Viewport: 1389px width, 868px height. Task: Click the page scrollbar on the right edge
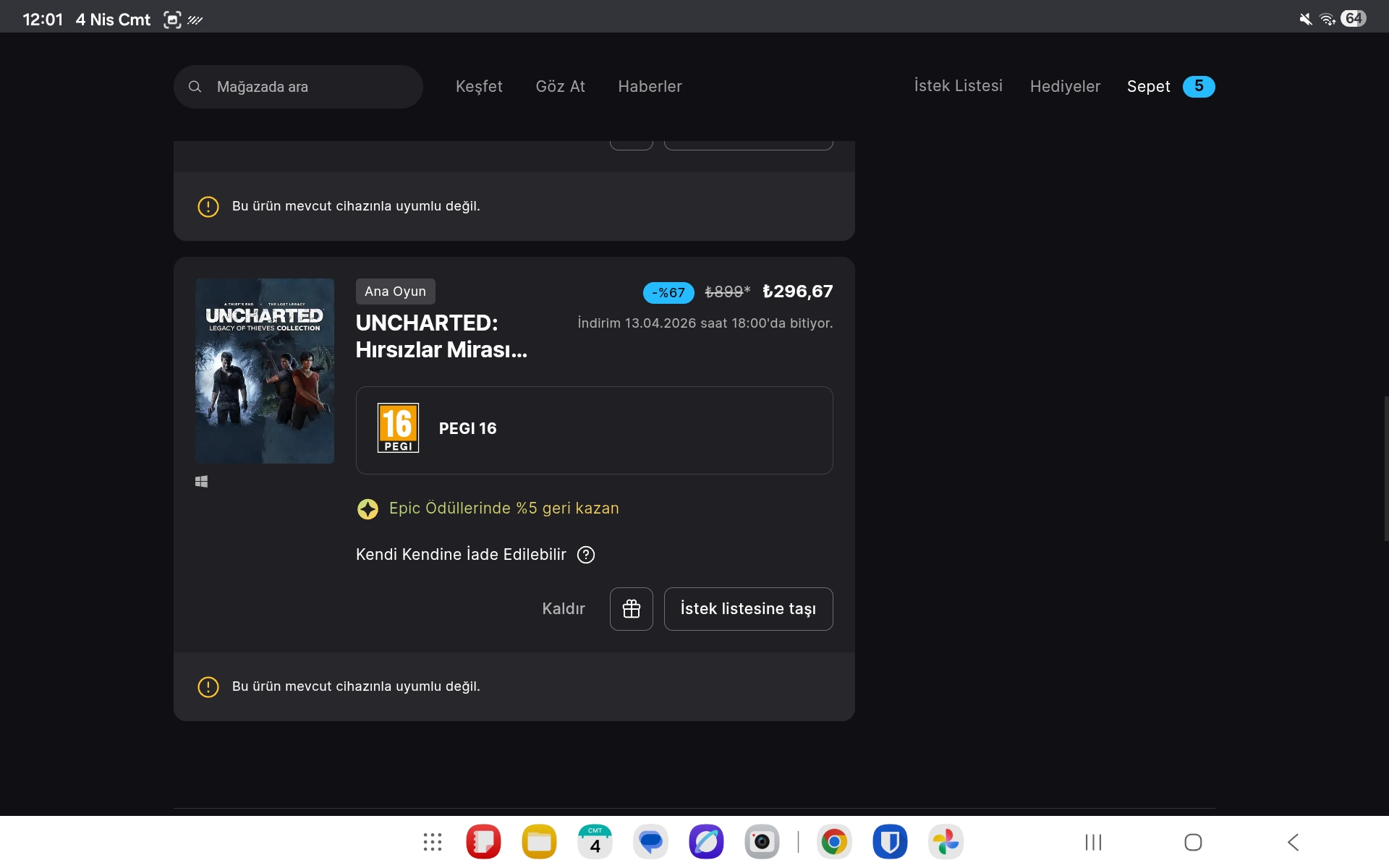[1385, 469]
